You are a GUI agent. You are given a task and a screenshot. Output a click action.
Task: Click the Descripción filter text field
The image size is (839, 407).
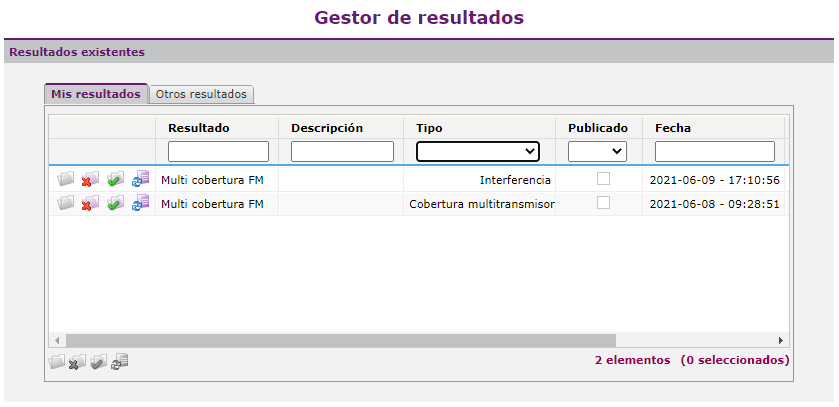(342, 151)
